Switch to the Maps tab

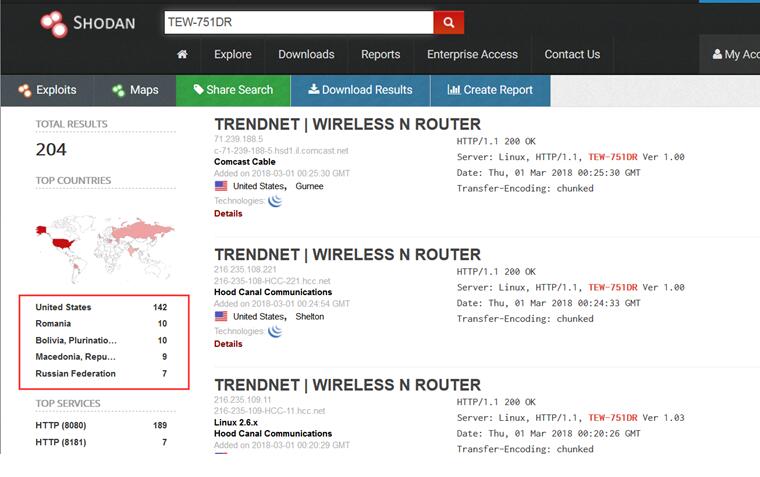[x=135, y=90]
